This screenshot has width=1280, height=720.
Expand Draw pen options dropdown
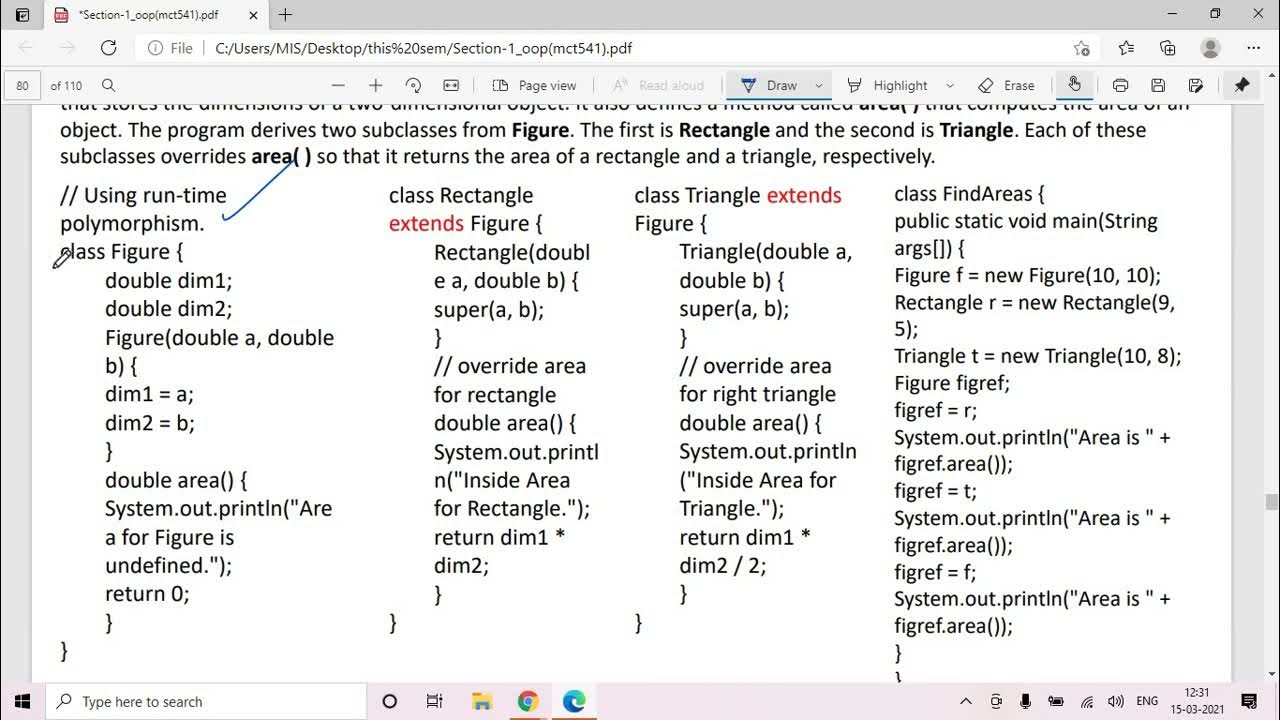[x=819, y=86]
